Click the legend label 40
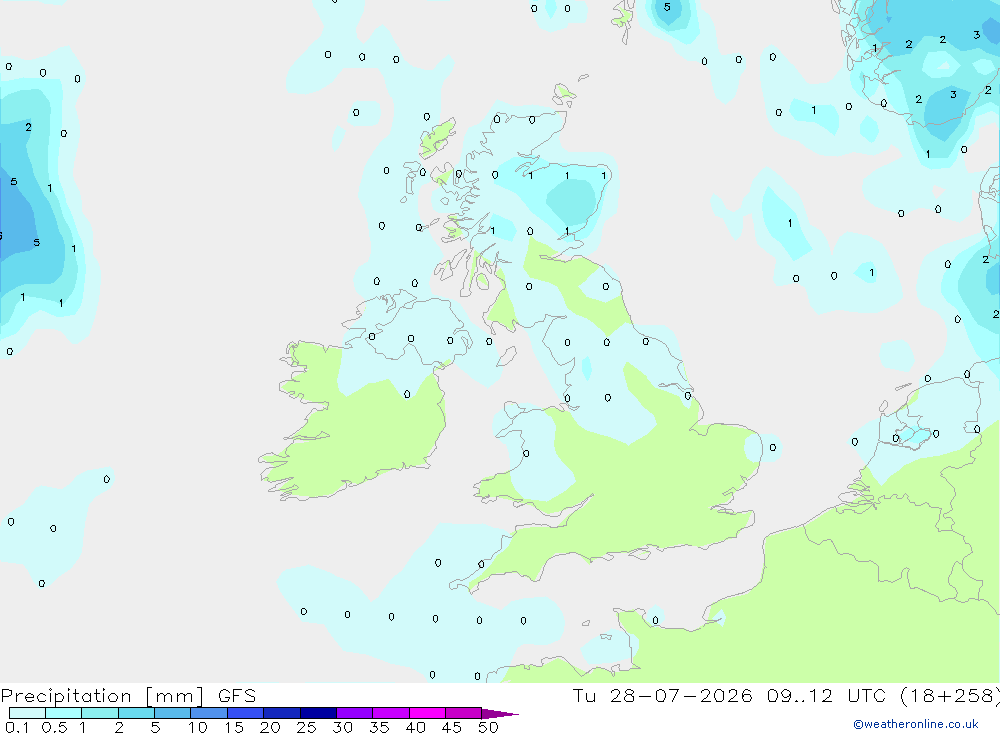Screen dimensions: 1000x733 point(415,727)
